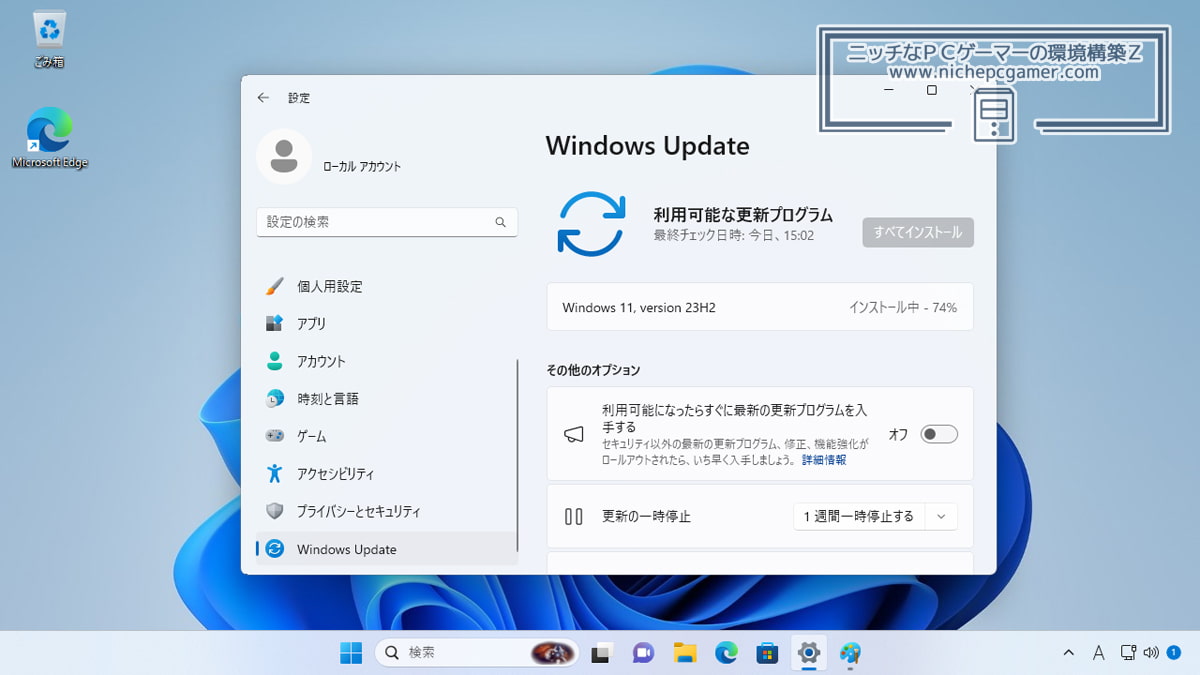This screenshot has width=1200, height=675.
Task: Open Microsoft Edge desktop shortcut
Action: pyautogui.click(x=49, y=138)
